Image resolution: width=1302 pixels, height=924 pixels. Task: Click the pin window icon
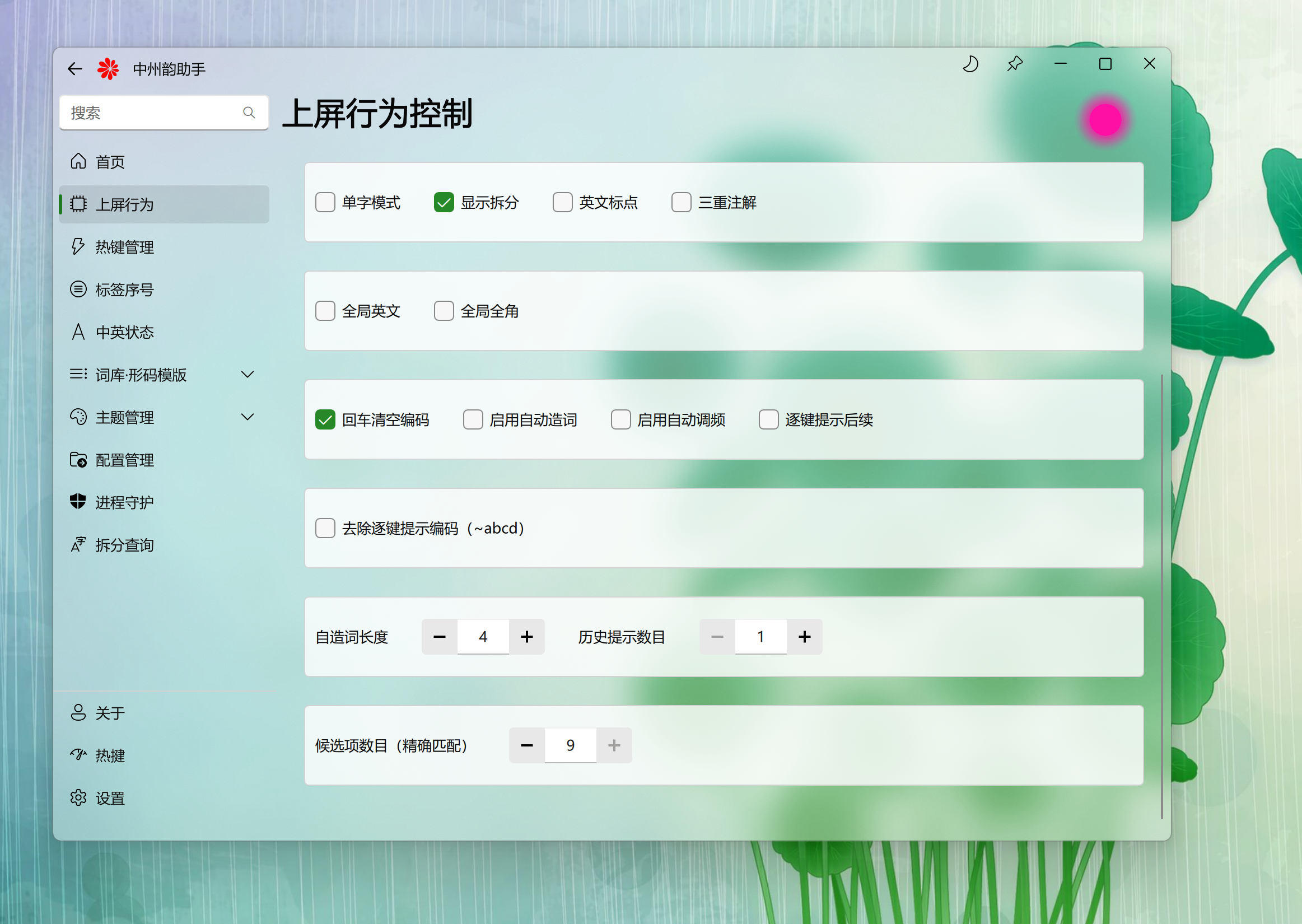click(x=1015, y=64)
